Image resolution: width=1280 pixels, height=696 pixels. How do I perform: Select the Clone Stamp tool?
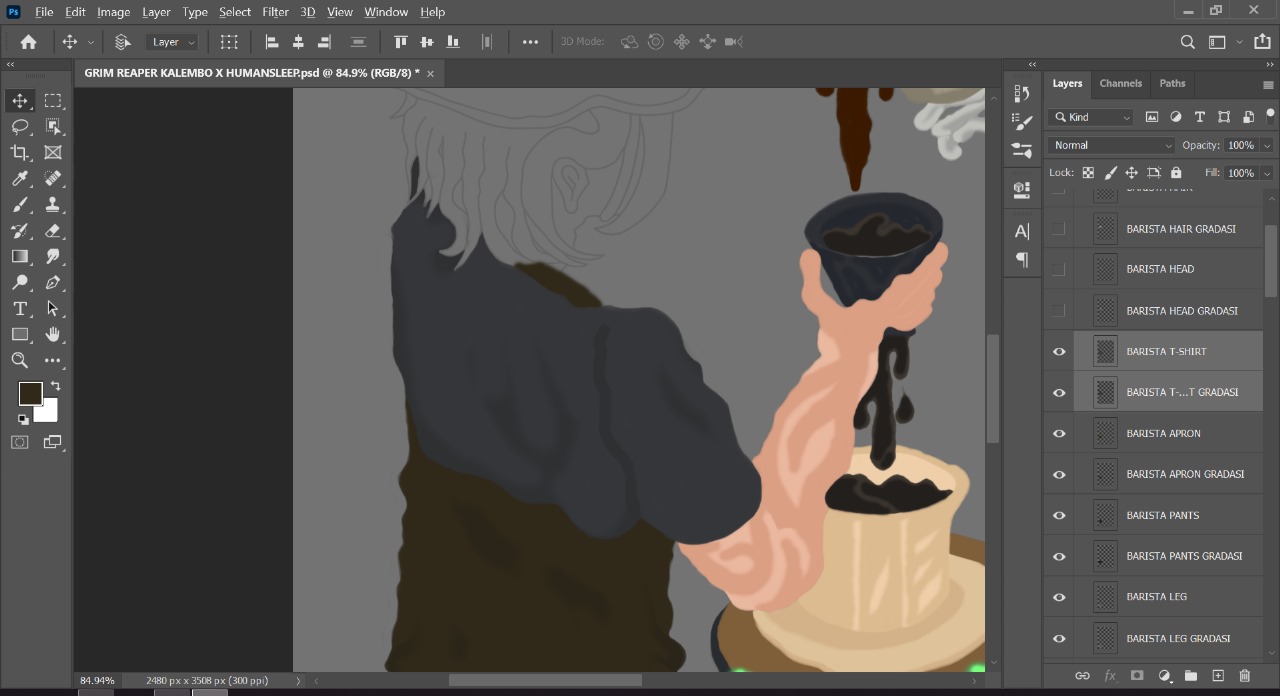[53, 204]
